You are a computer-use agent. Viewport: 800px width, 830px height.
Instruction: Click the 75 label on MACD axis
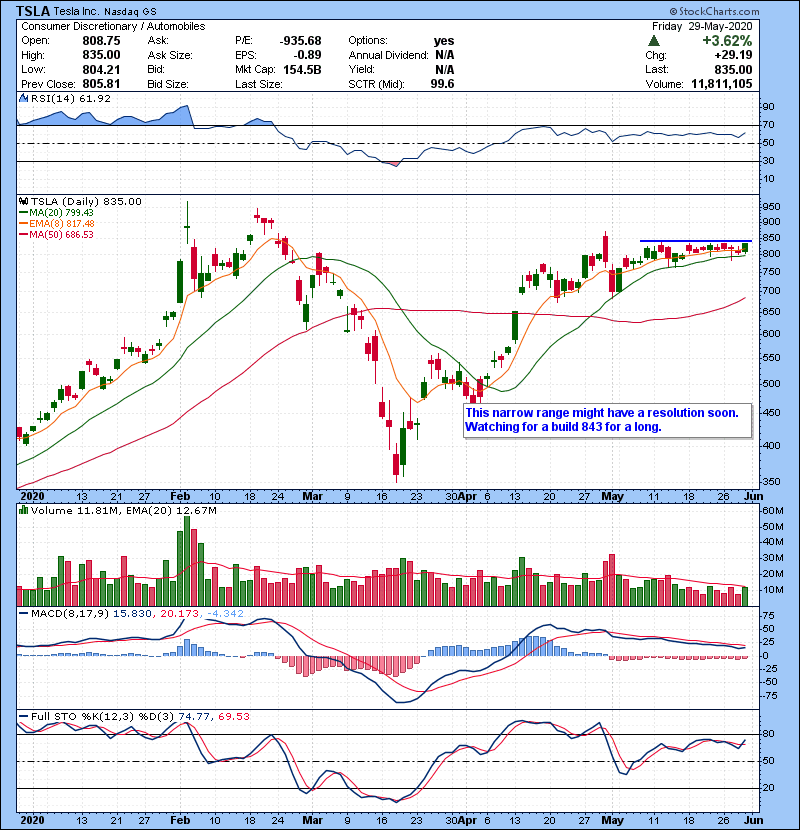click(x=768, y=616)
